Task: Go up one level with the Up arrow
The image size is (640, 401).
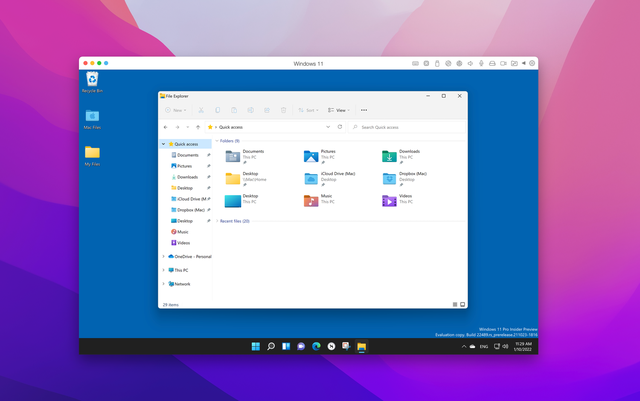Action: pyautogui.click(x=198, y=127)
